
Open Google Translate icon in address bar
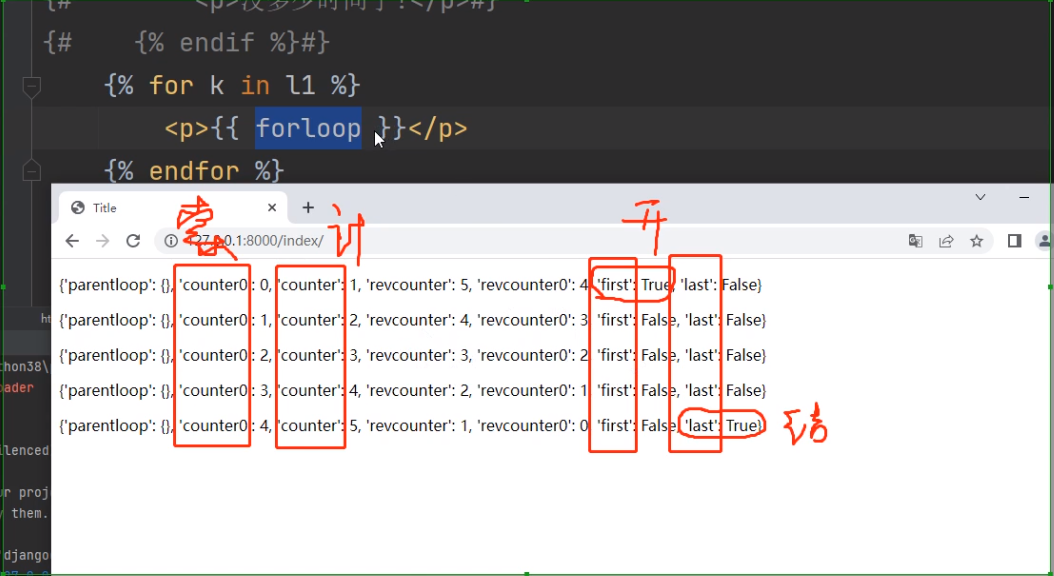(x=916, y=241)
